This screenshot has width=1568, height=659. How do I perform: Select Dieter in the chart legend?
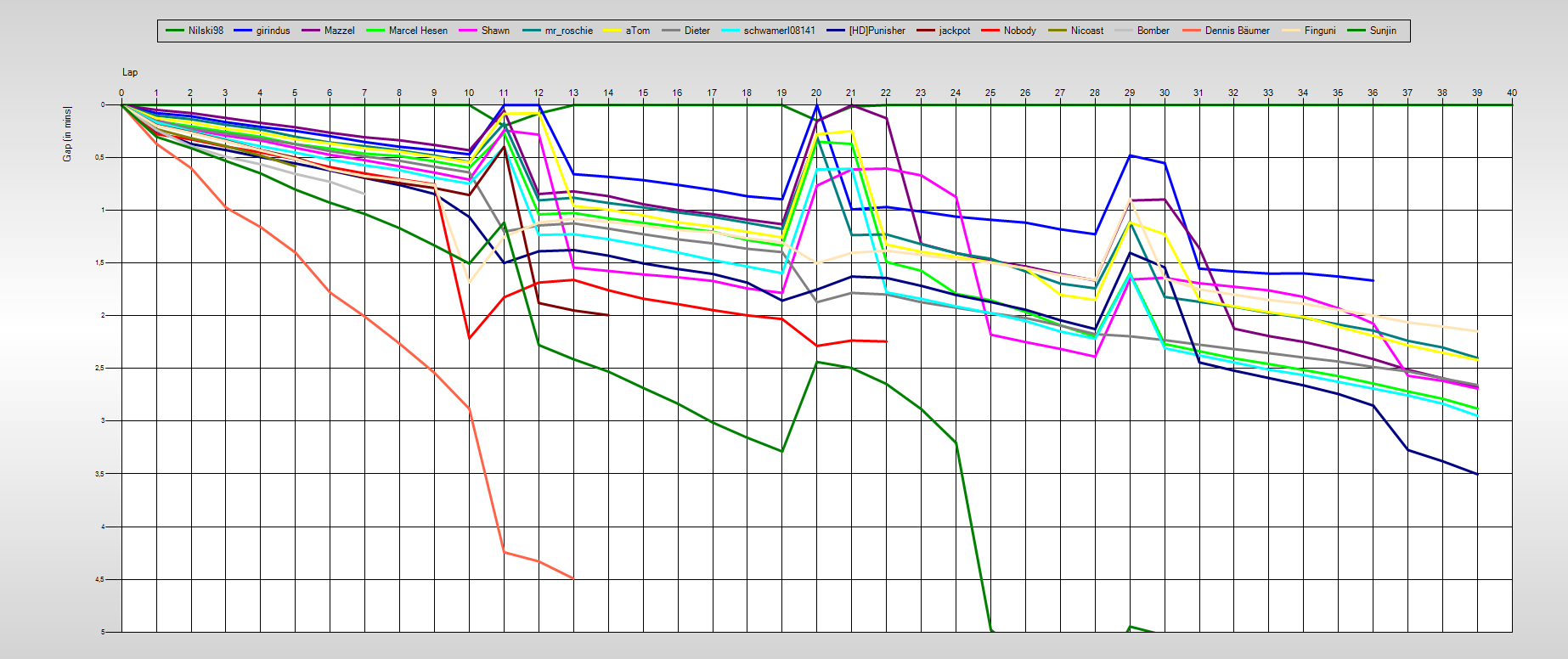coord(697,31)
